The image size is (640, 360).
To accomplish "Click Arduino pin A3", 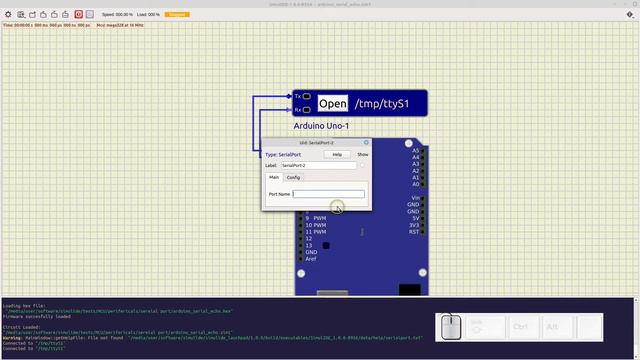I will (423, 164).
